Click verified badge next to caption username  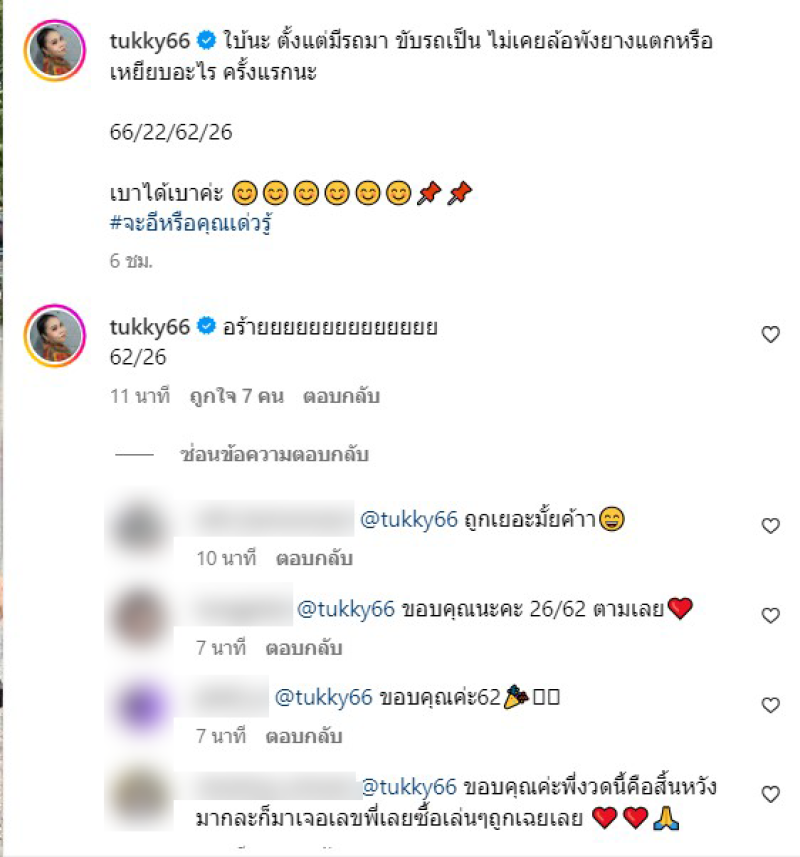click(x=207, y=41)
